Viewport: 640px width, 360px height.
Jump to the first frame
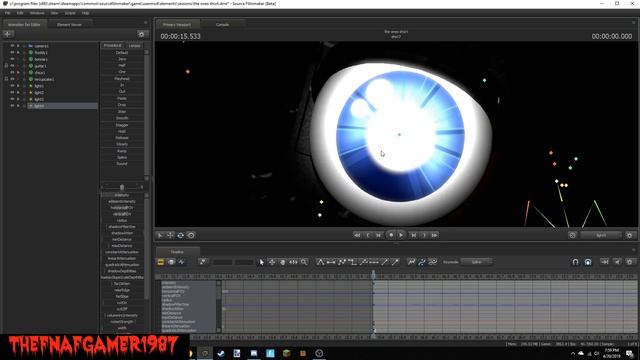coord(357,235)
